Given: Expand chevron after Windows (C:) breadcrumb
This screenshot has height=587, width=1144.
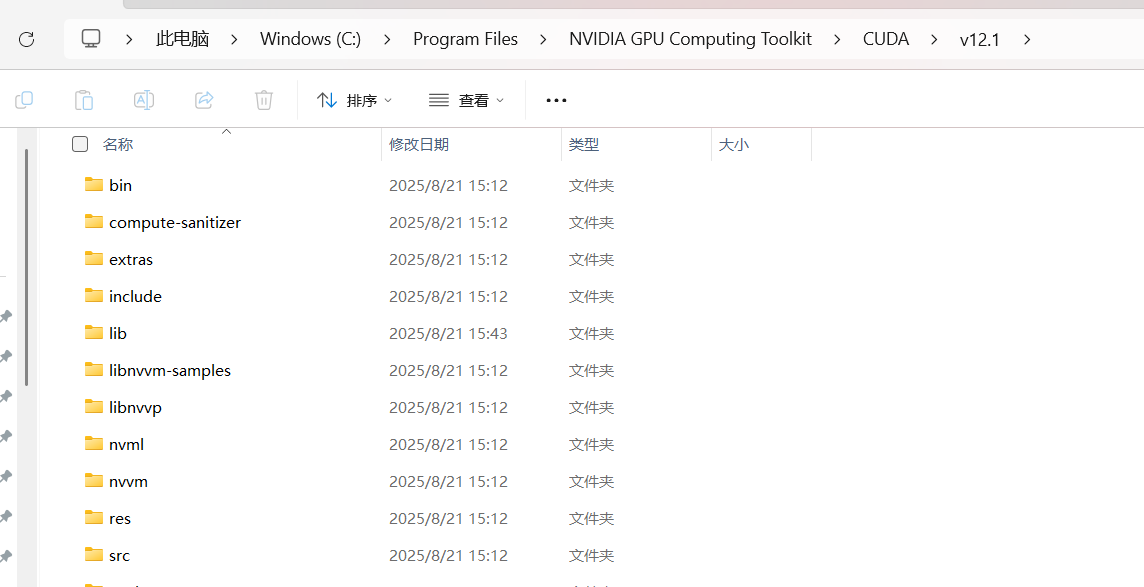Looking at the screenshot, I should 387,39.
